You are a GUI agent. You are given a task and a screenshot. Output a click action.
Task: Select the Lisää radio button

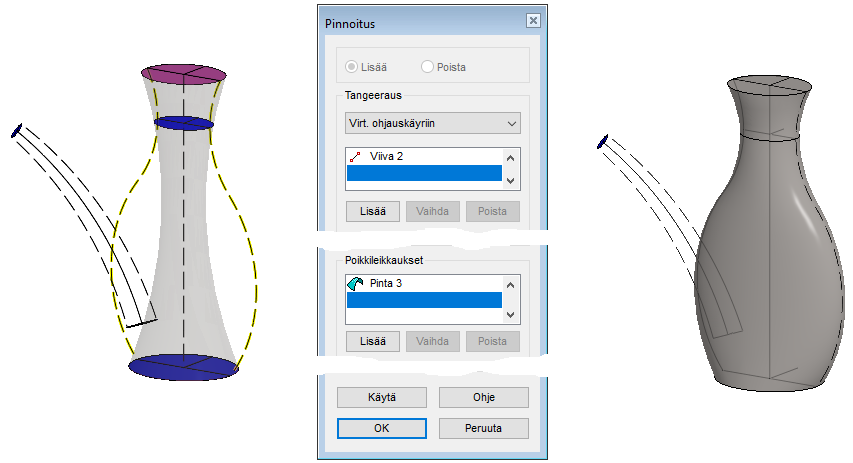(351, 67)
